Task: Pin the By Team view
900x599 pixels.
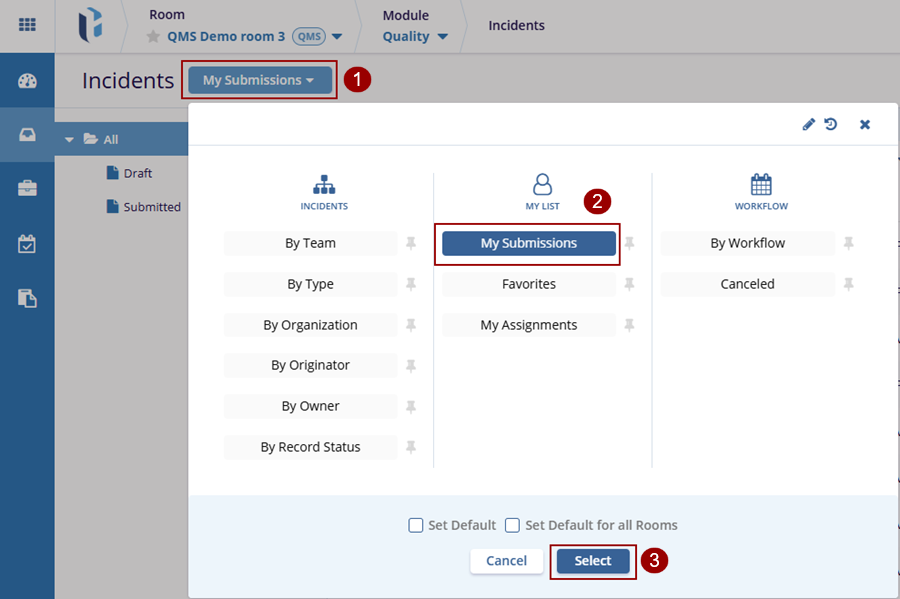Action: pos(411,243)
